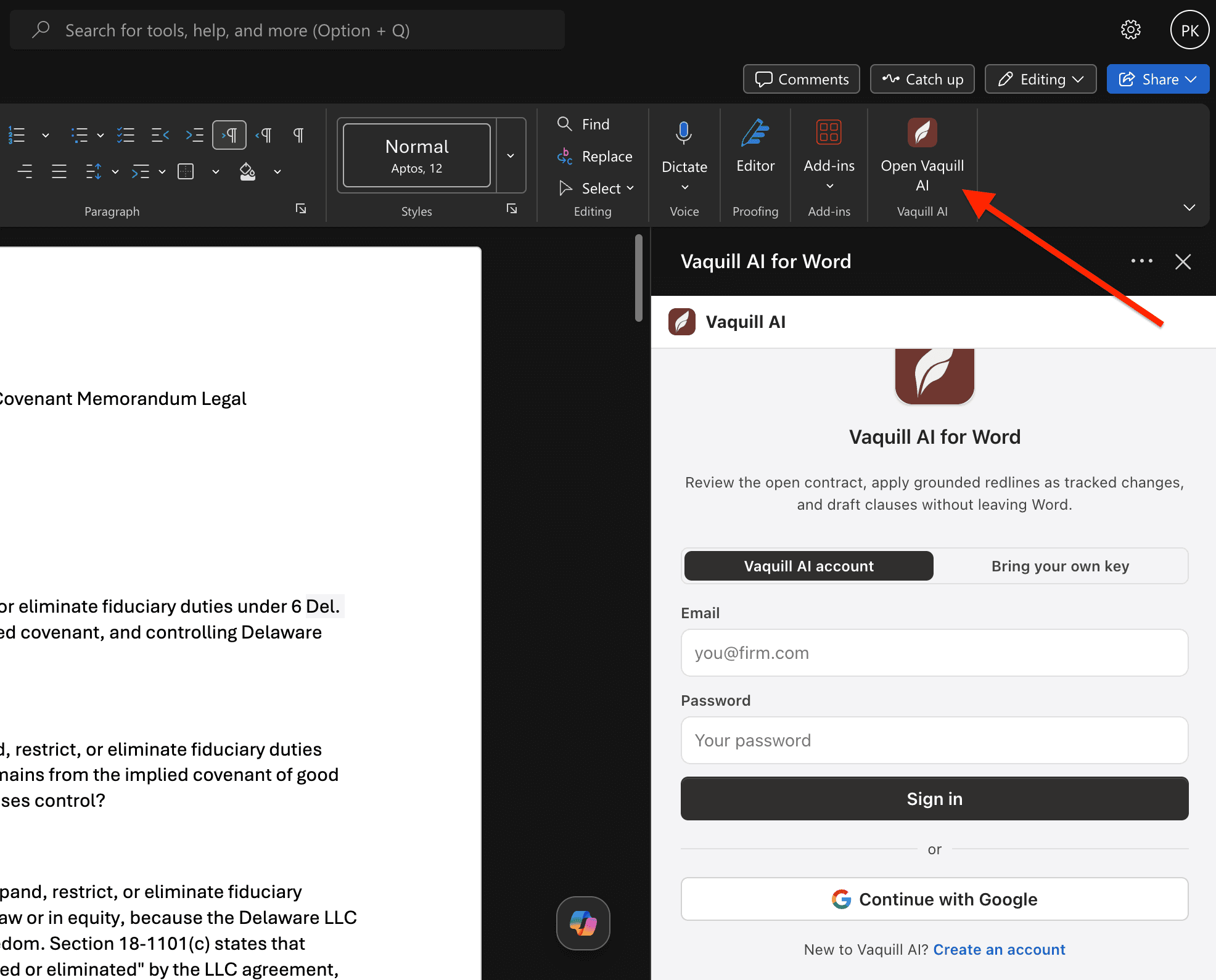Open the Editor proofing tool
The width and height of the screenshot is (1216, 980).
pos(755,146)
